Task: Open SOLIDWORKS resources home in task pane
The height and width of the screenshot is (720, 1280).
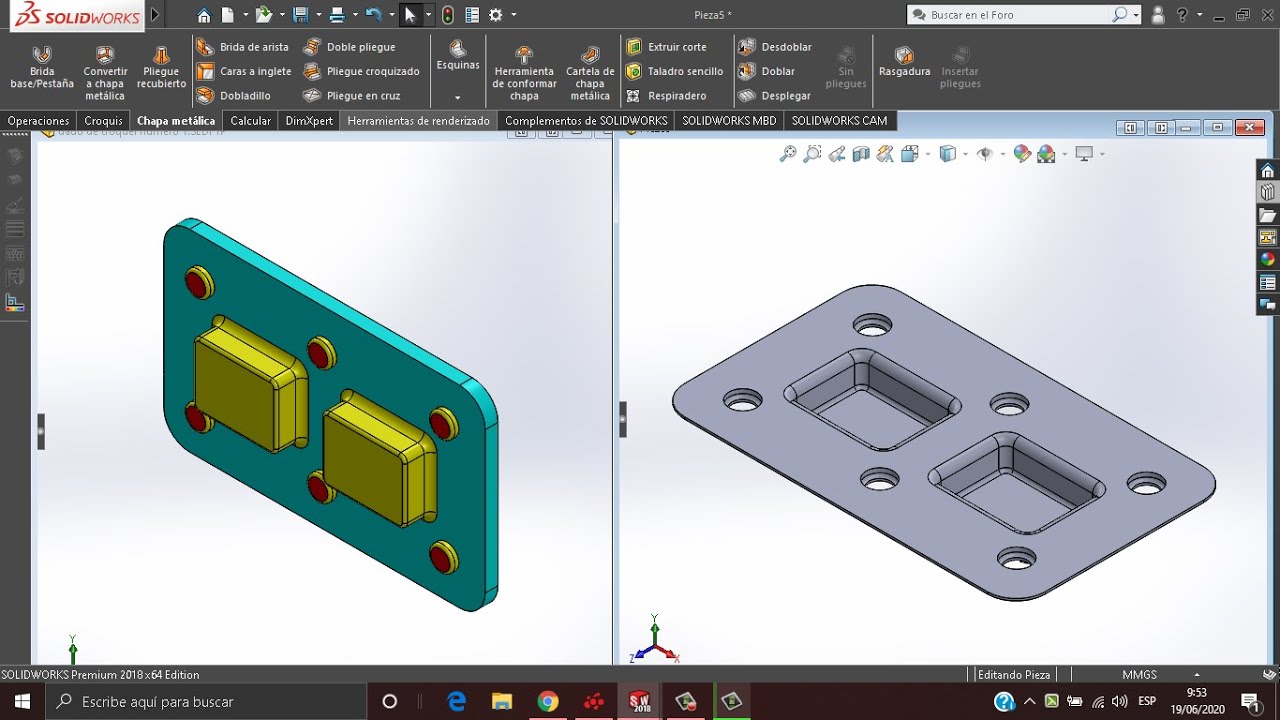Action: coord(1268,170)
